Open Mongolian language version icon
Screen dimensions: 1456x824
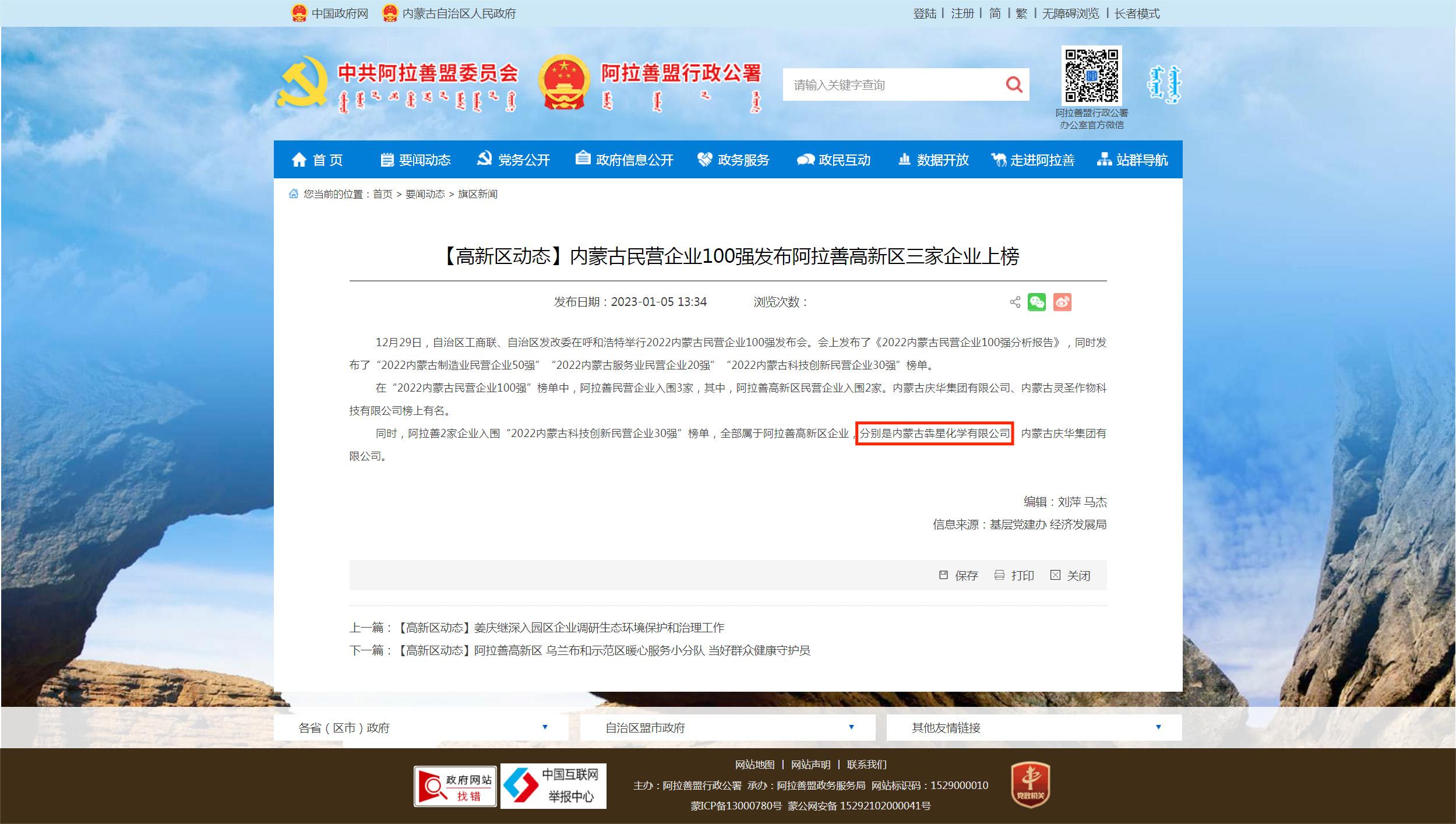point(1164,84)
